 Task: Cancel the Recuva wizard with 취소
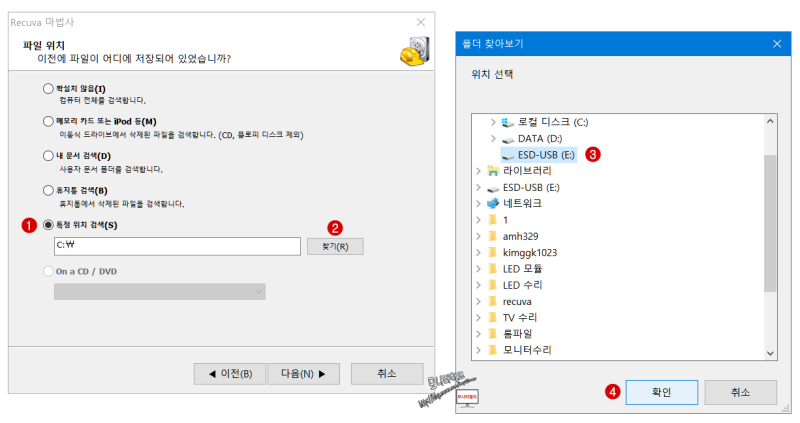(x=387, y=374)
